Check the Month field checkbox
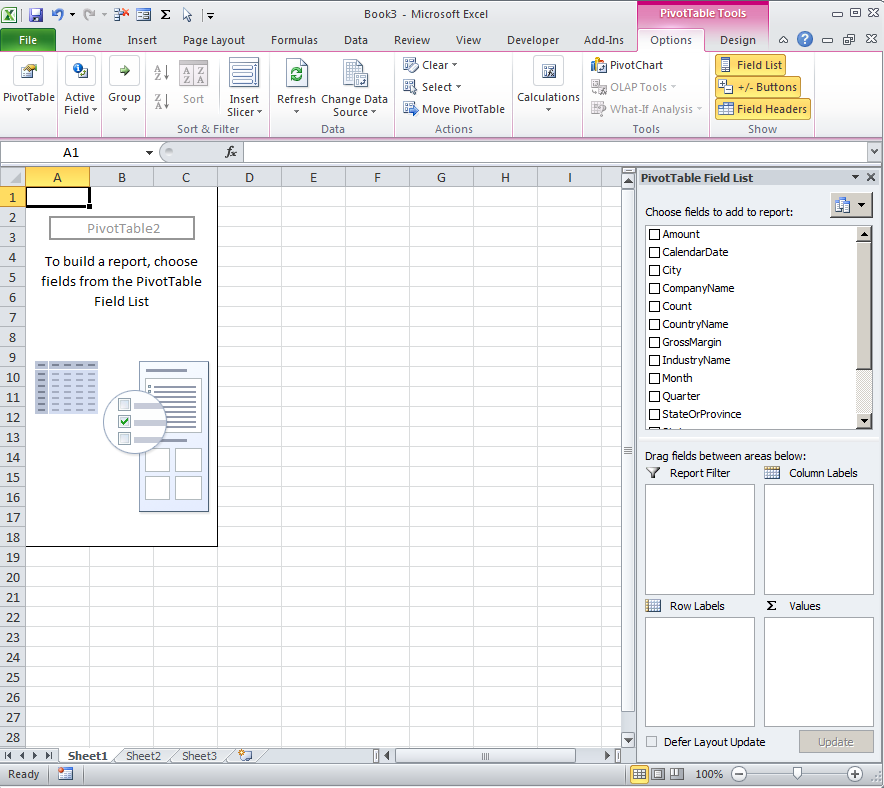 [655, 379]
